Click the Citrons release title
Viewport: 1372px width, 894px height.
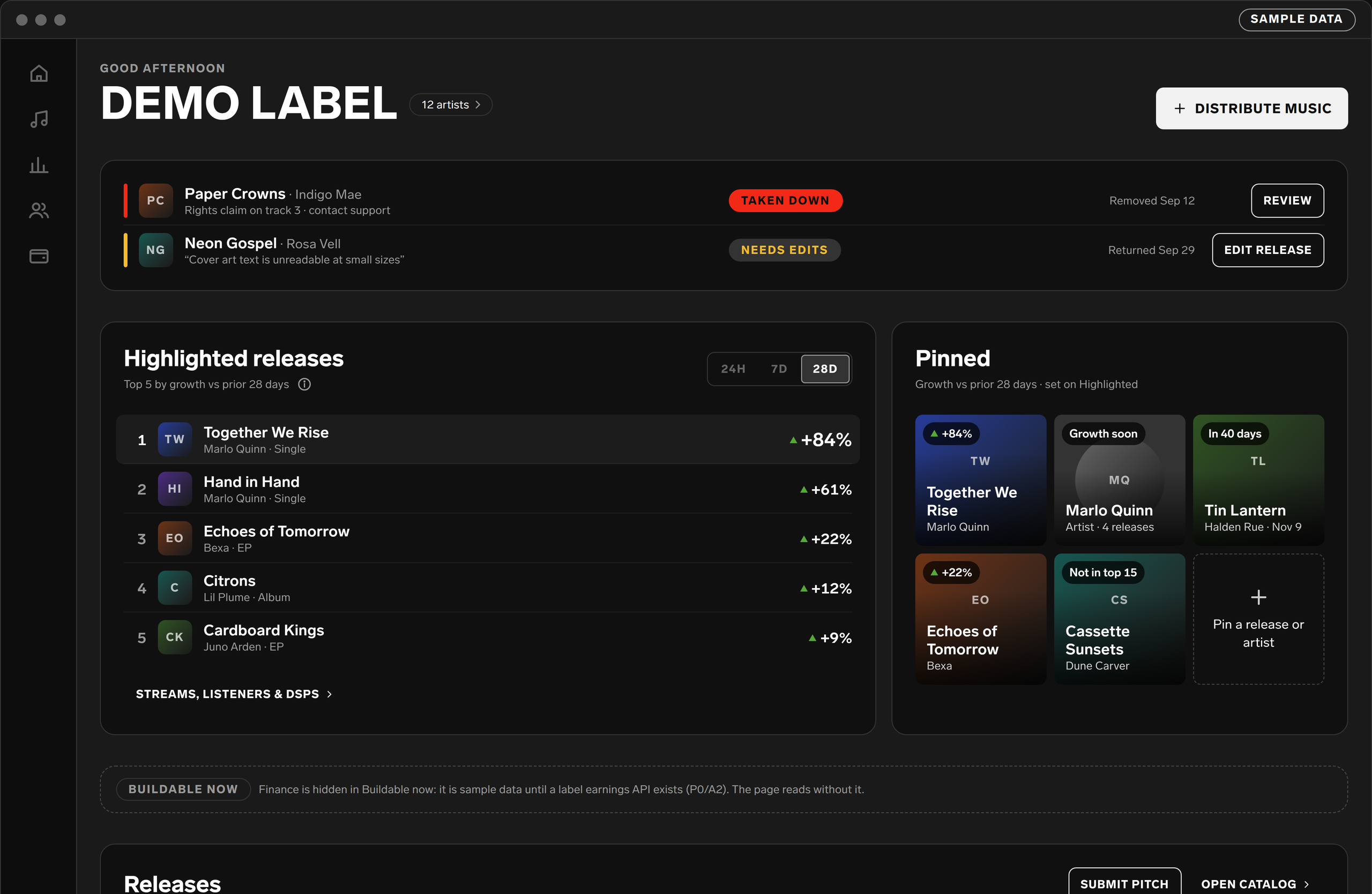tap(229, 581)
